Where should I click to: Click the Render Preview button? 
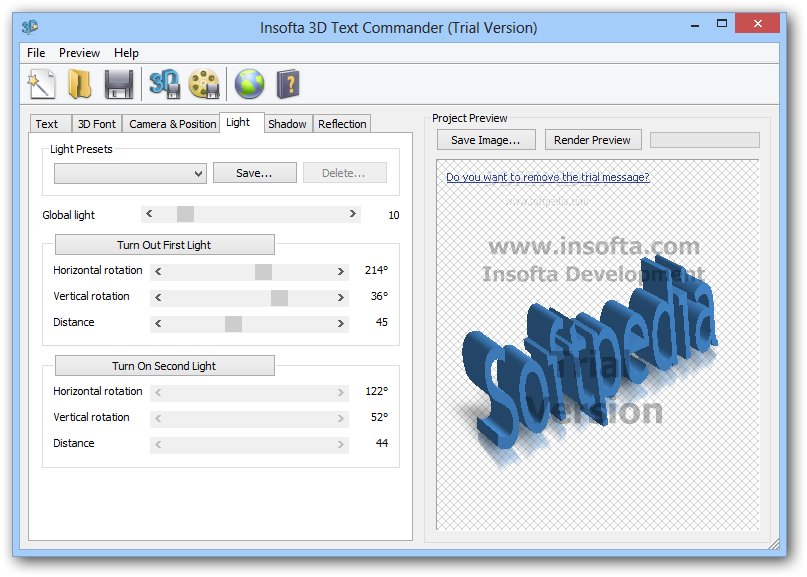tap(593, 140)
